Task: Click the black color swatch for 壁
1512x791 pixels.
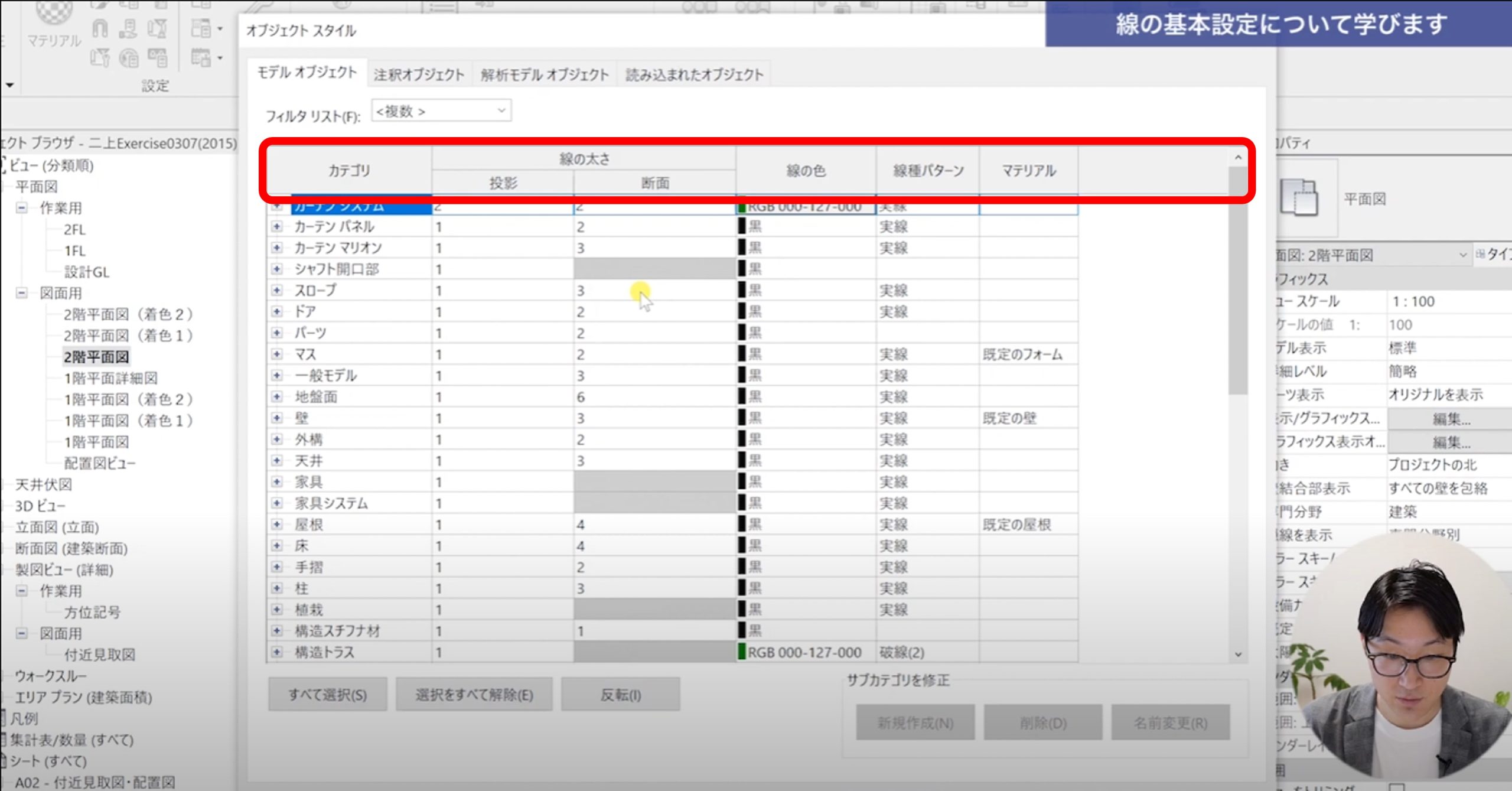Action: coord(742,418)
